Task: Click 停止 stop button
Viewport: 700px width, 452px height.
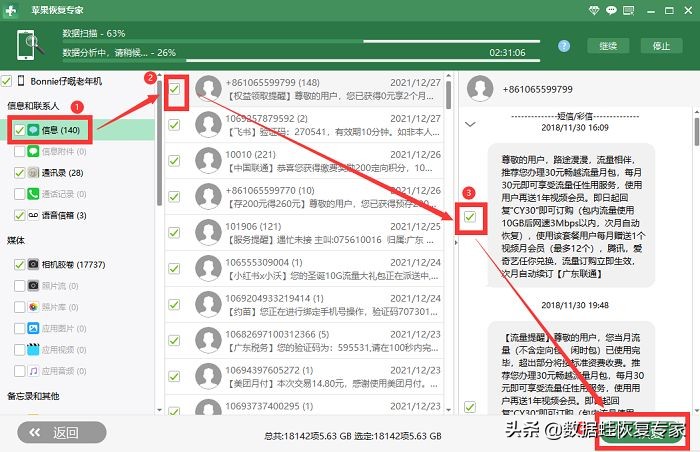Action: pyautogui.click(x=661, y=46)
